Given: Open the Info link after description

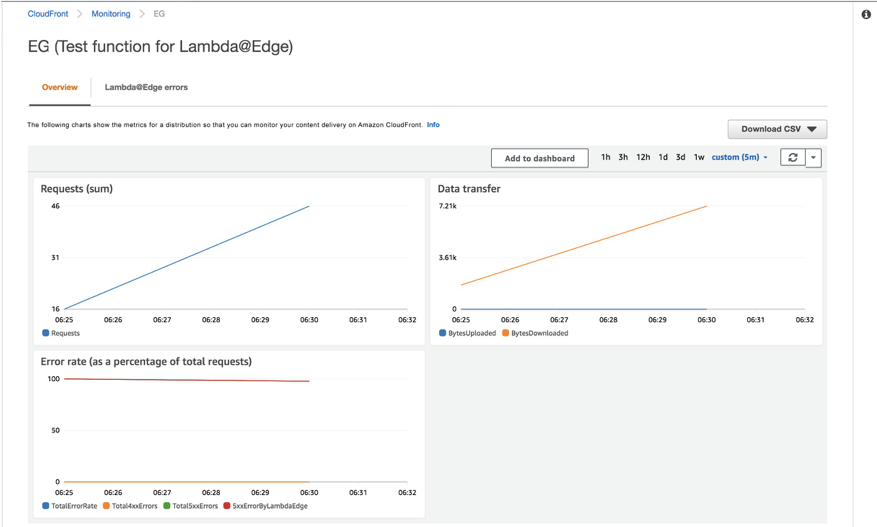Looking at the screenshot, I should [x=433, y=125].
